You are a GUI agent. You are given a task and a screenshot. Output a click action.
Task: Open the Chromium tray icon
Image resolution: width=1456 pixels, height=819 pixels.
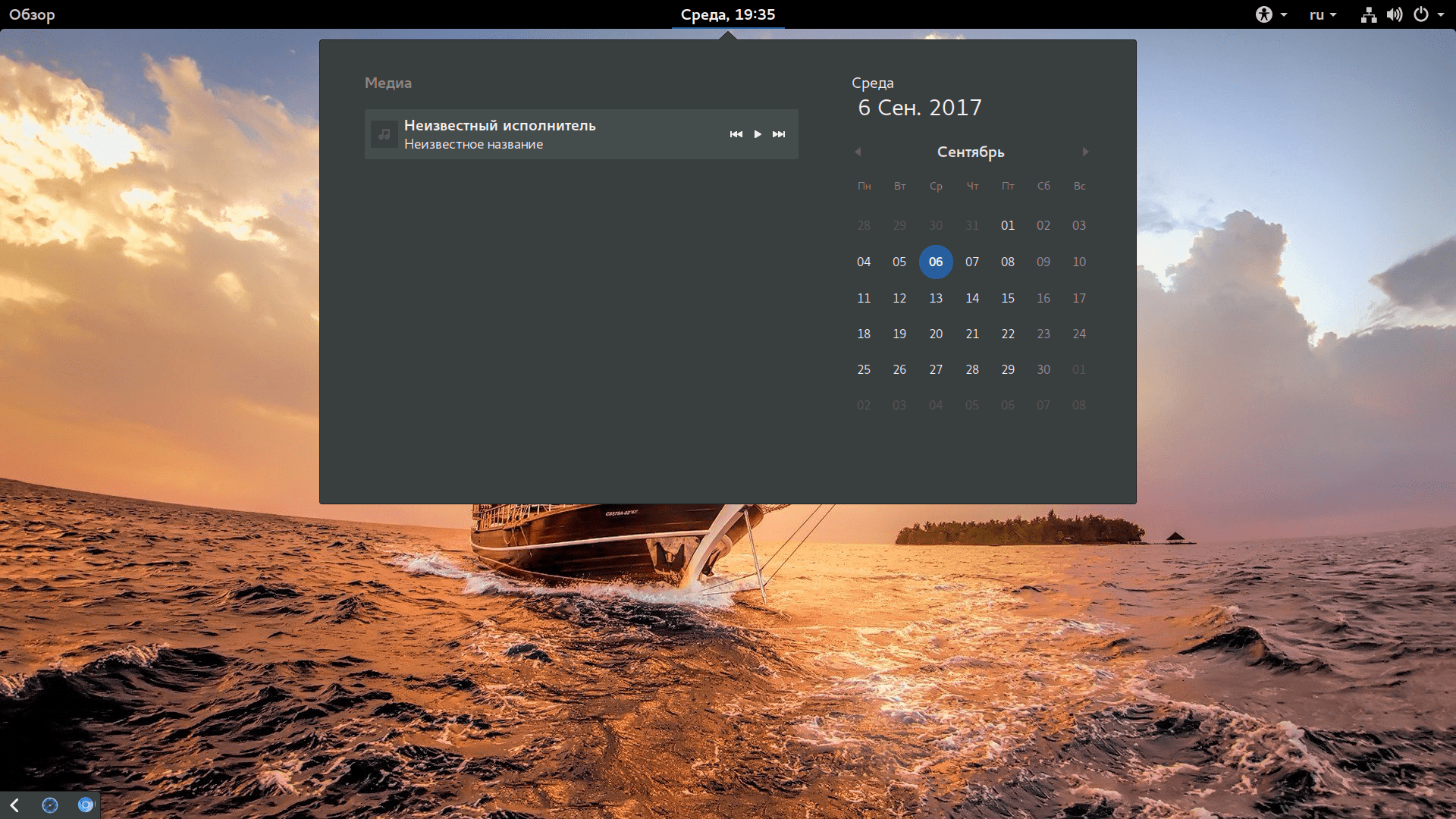86,805
